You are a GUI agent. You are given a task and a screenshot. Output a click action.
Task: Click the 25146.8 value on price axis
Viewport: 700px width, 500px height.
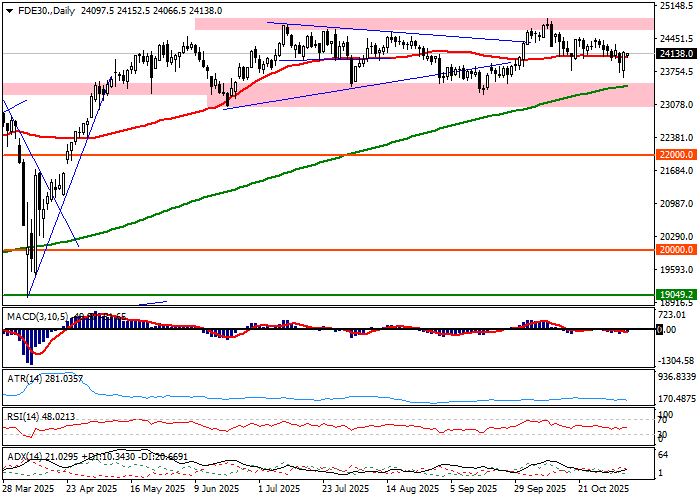tap(677, 5)
